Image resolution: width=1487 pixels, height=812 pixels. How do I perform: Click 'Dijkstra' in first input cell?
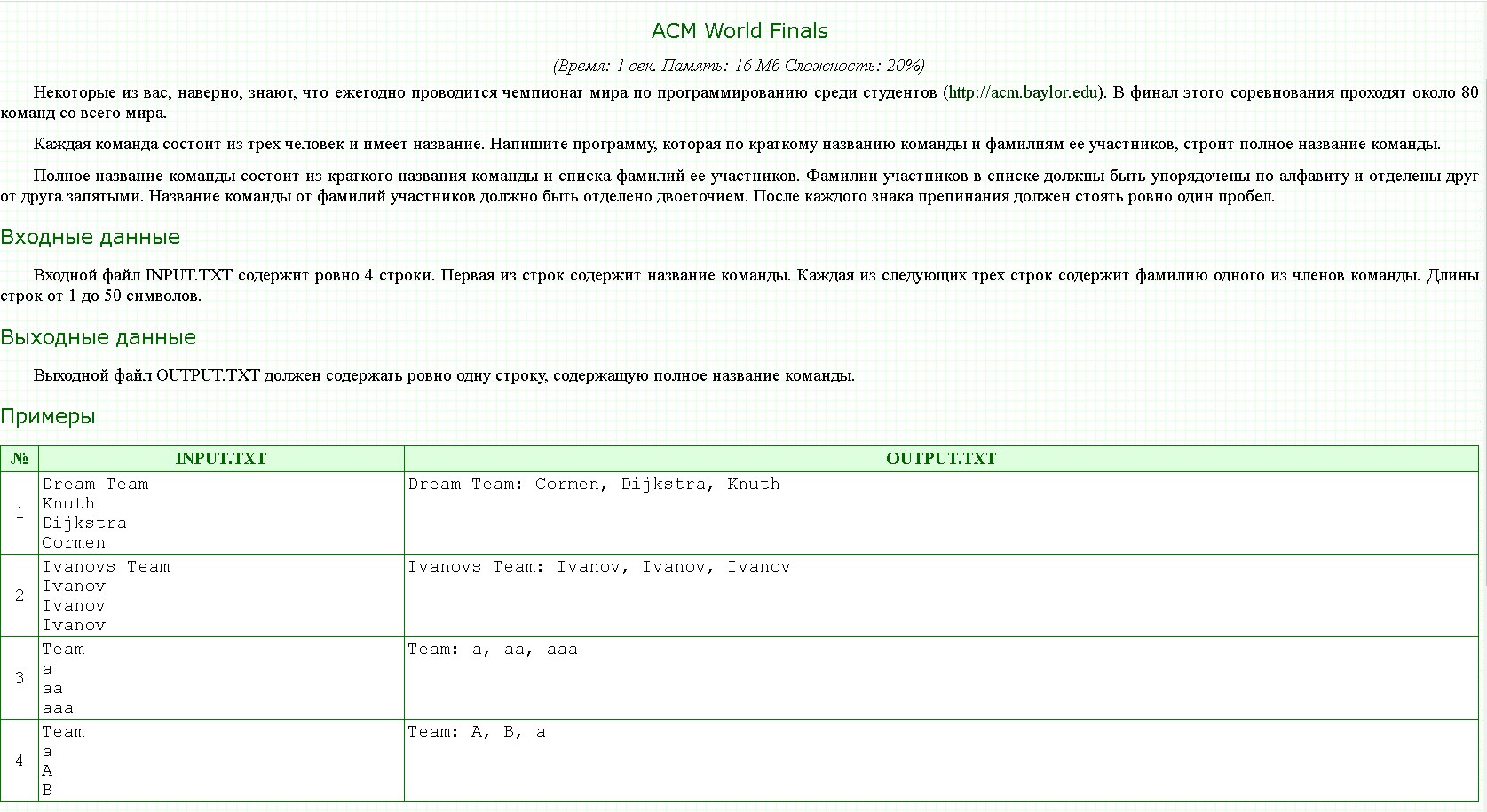[x=84, y=523]
